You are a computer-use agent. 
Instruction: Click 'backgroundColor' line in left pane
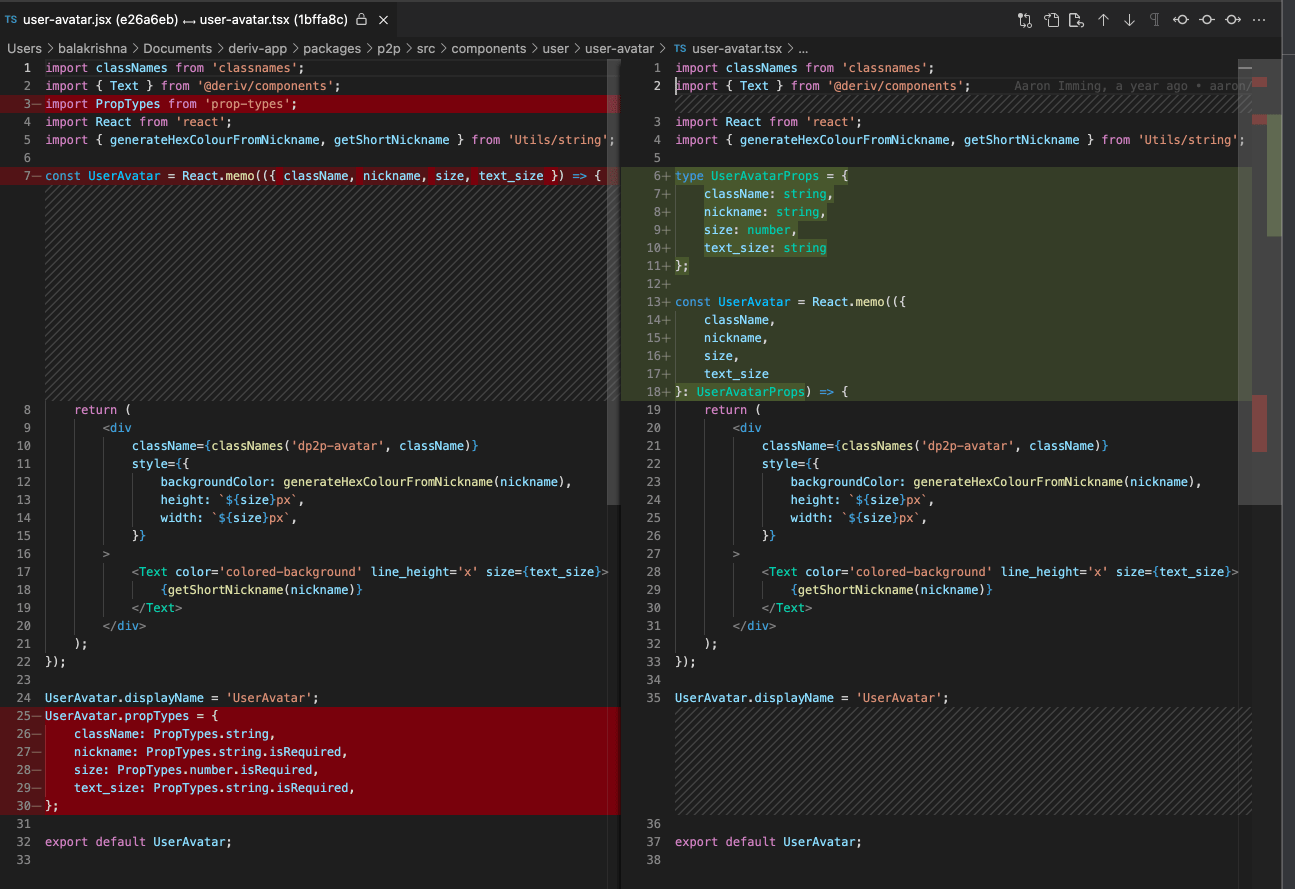[x=366, y=482]
